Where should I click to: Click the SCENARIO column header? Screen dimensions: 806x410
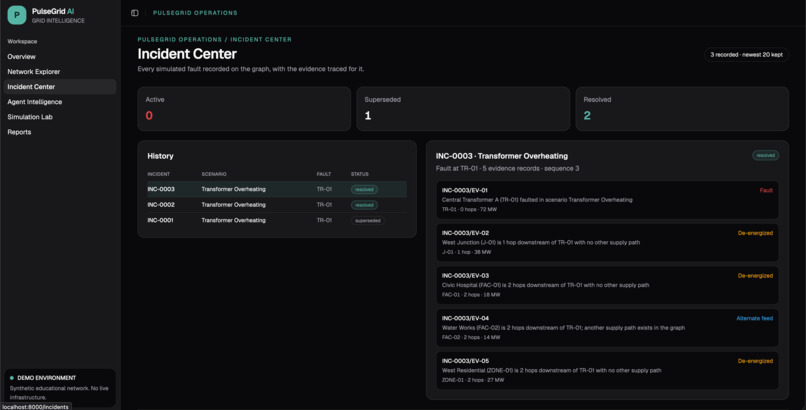(x=214, y=174)
